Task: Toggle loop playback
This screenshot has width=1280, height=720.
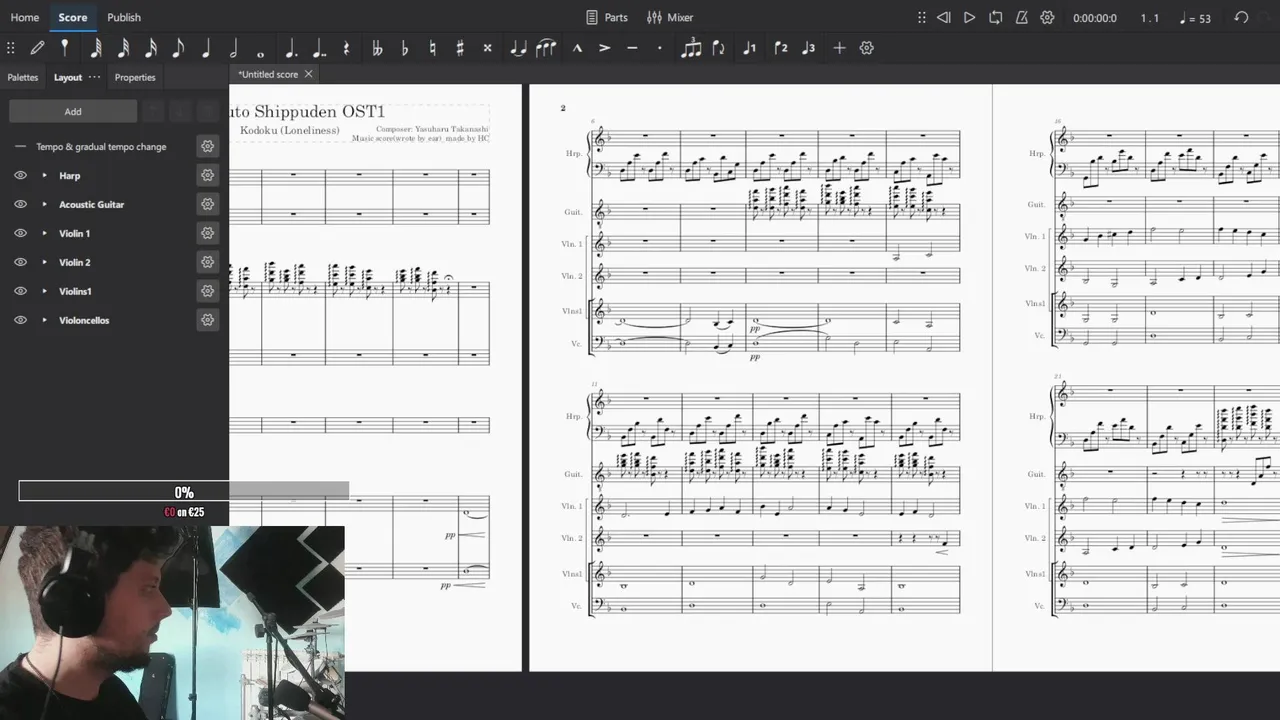Action: (995, 17)
